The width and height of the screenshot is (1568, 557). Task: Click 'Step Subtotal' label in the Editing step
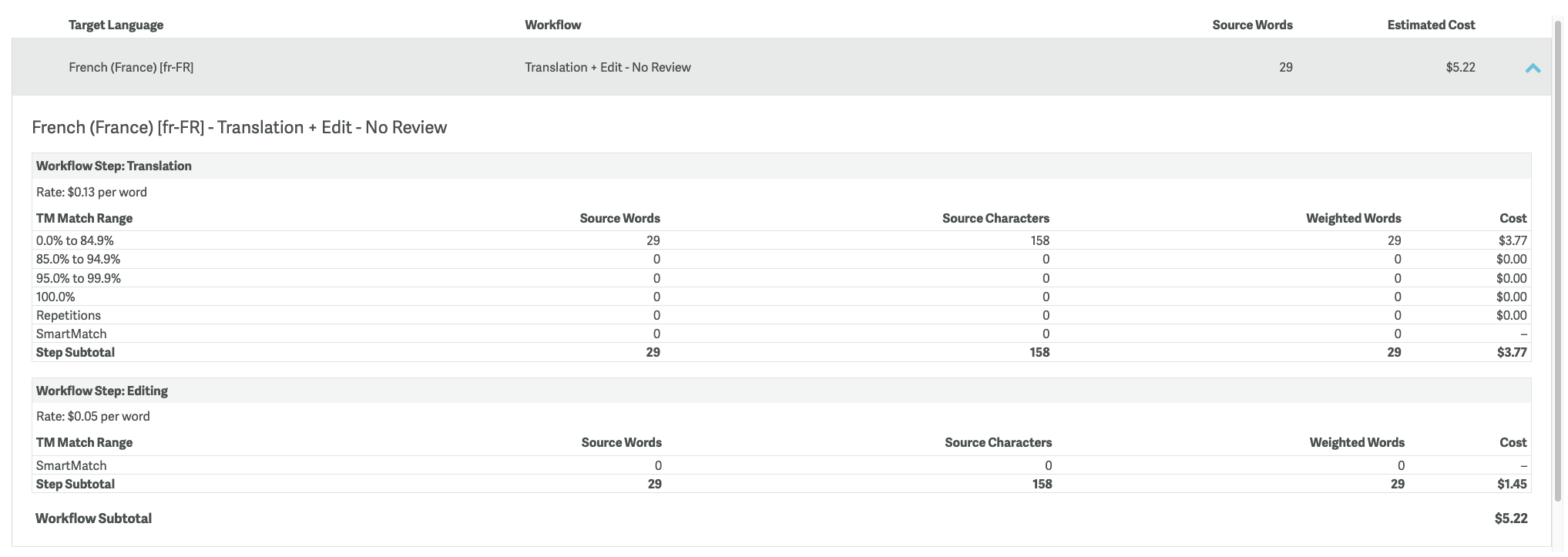click(75, 484)
